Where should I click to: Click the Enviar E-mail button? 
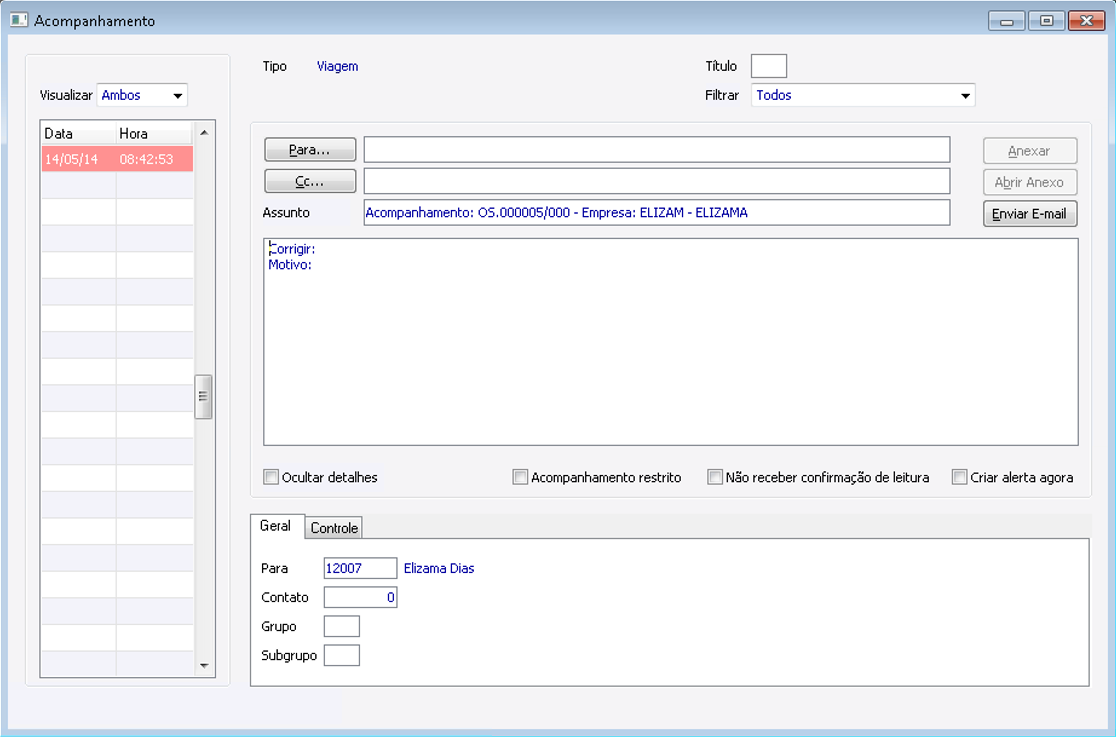point(1029,214)
